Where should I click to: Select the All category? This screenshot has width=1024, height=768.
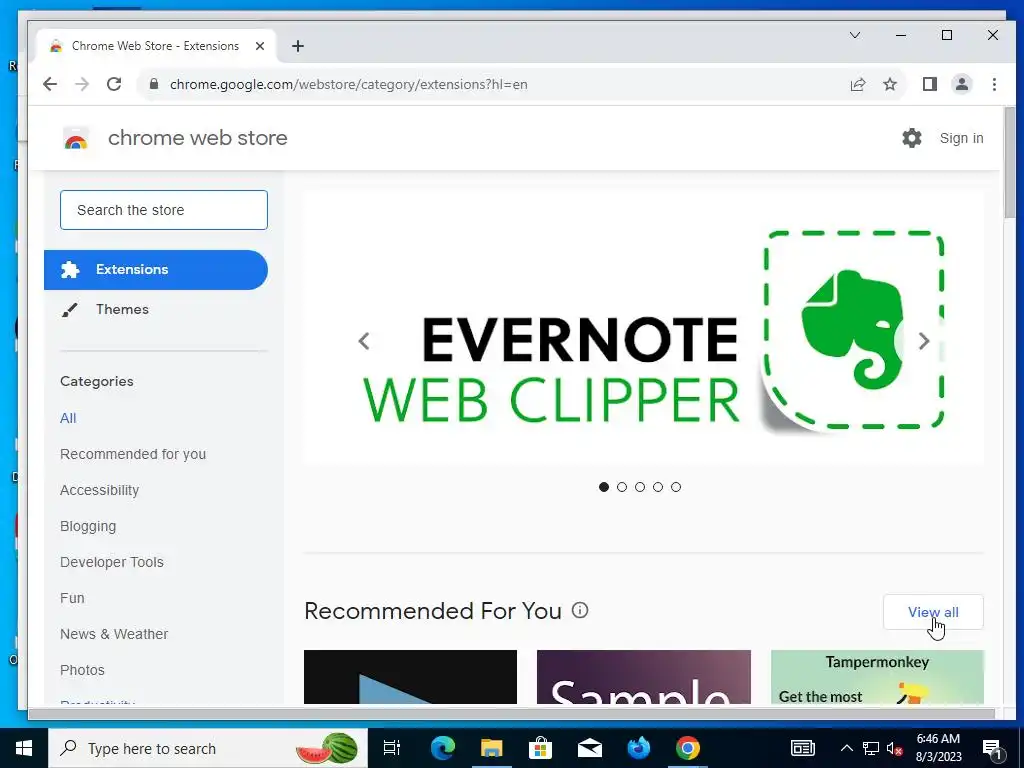[68, 418]
